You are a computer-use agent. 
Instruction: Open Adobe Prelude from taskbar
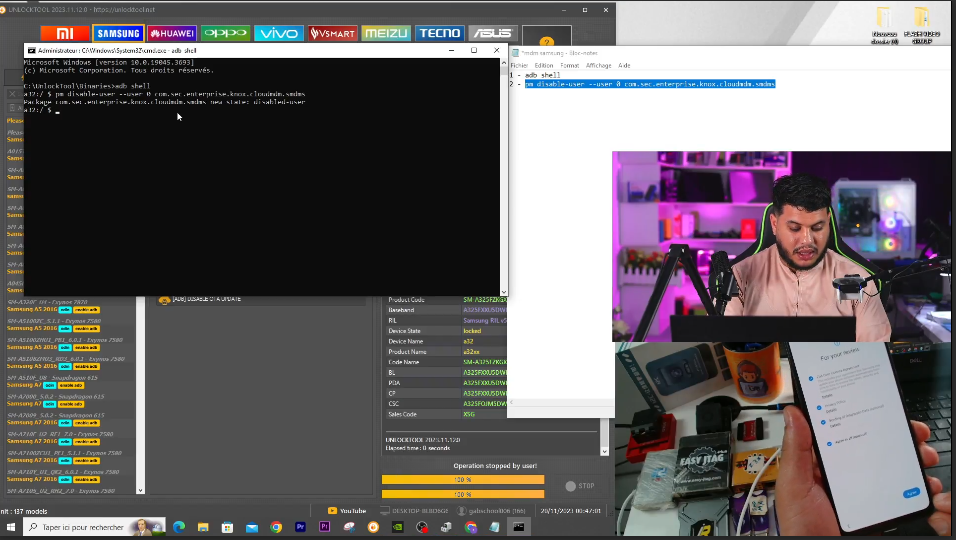coord(324,527)
